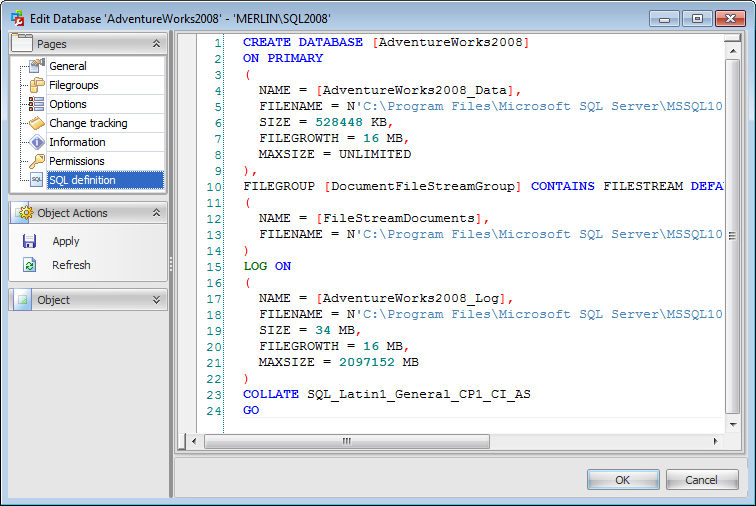Click the SQL definition icon
756x506 pixels.
(37, 179)
